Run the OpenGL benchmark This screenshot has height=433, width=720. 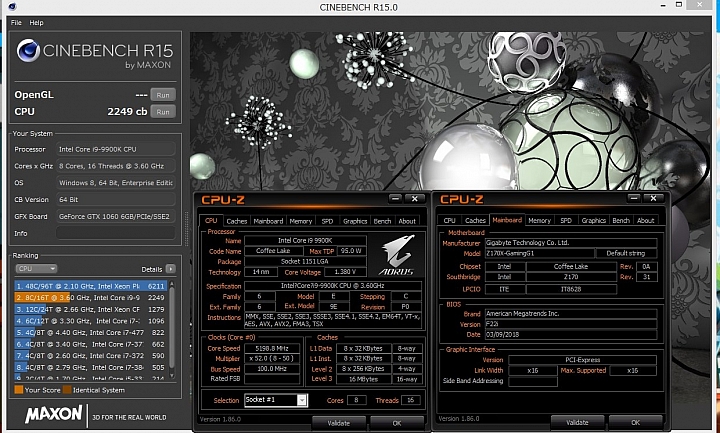(163, 95)
